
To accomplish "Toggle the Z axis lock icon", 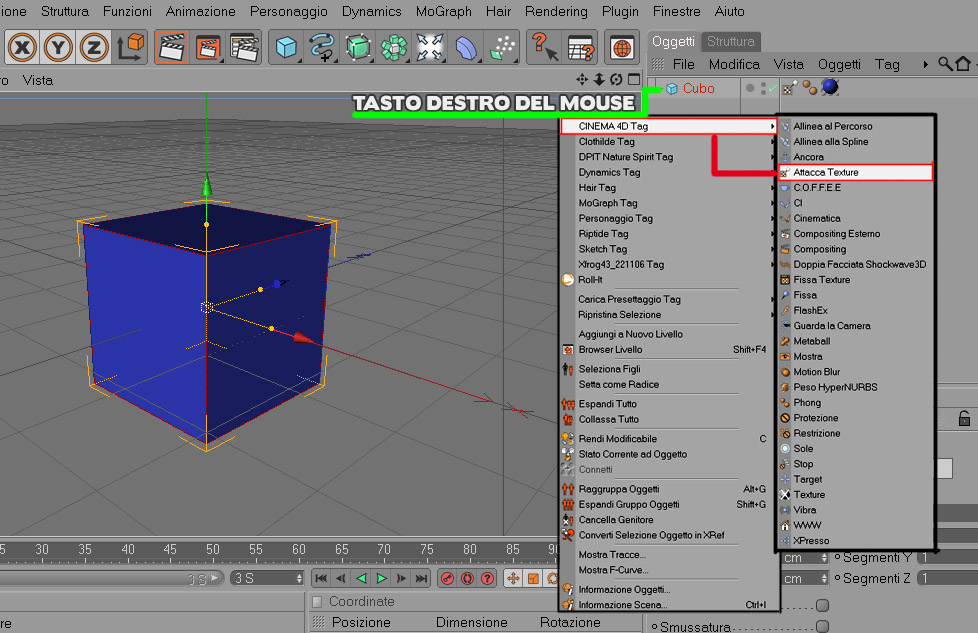I will pos(94,47).
